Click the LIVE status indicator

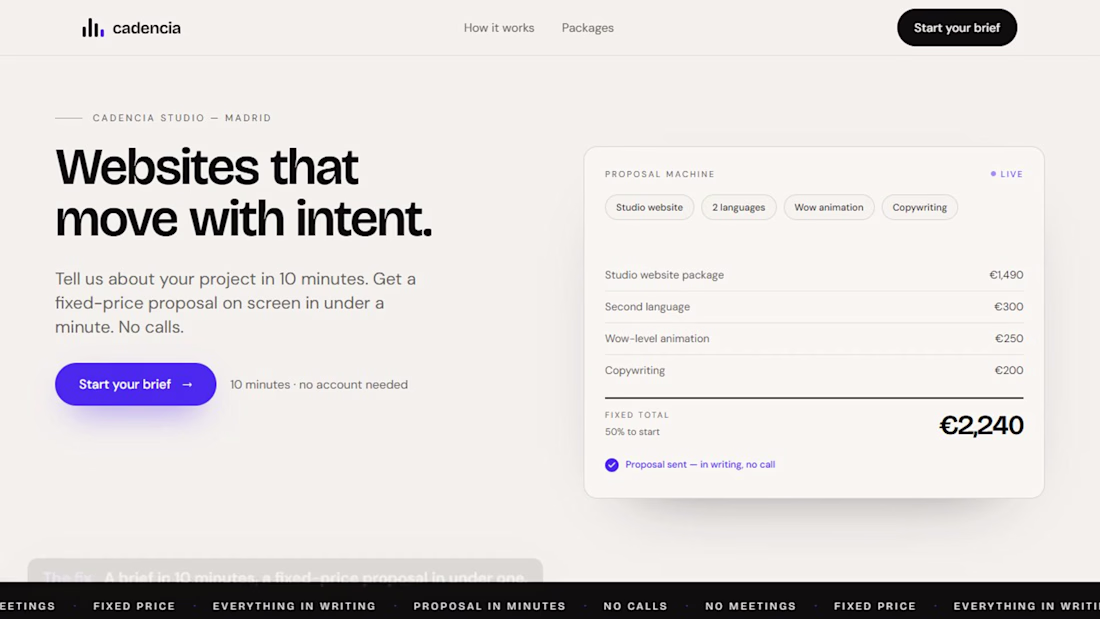pos(1007,174)
